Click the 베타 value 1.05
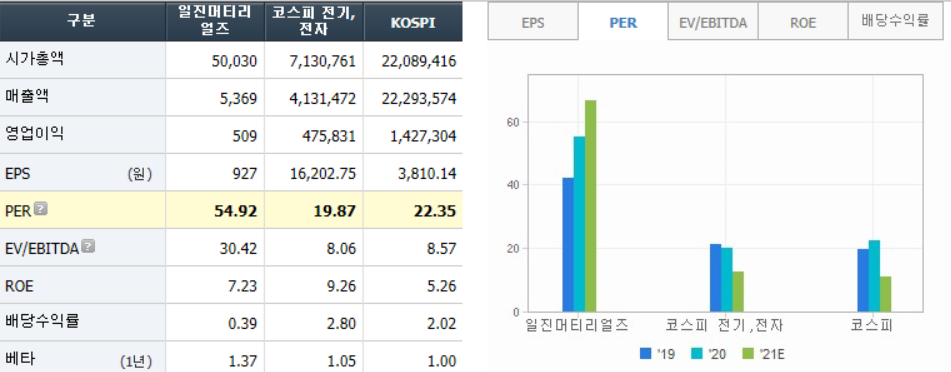 [x=340, y=360]
